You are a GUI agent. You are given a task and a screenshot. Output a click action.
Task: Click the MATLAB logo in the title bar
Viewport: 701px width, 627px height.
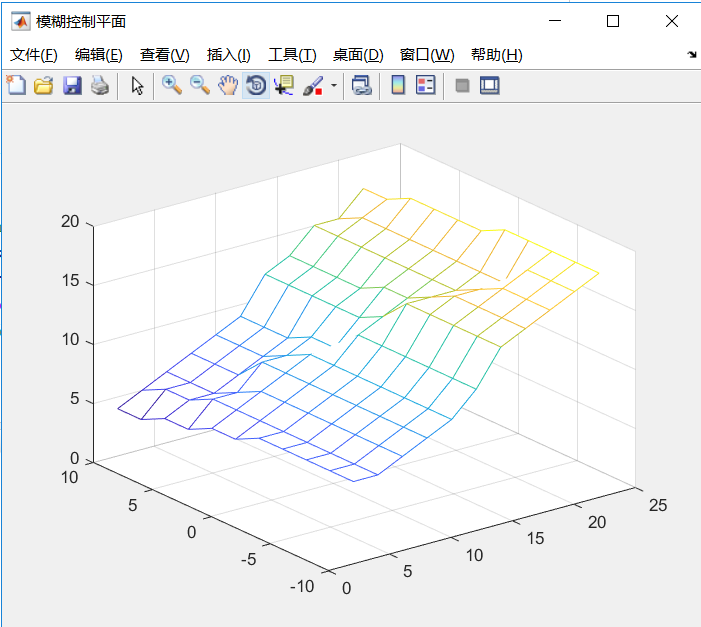21,21
